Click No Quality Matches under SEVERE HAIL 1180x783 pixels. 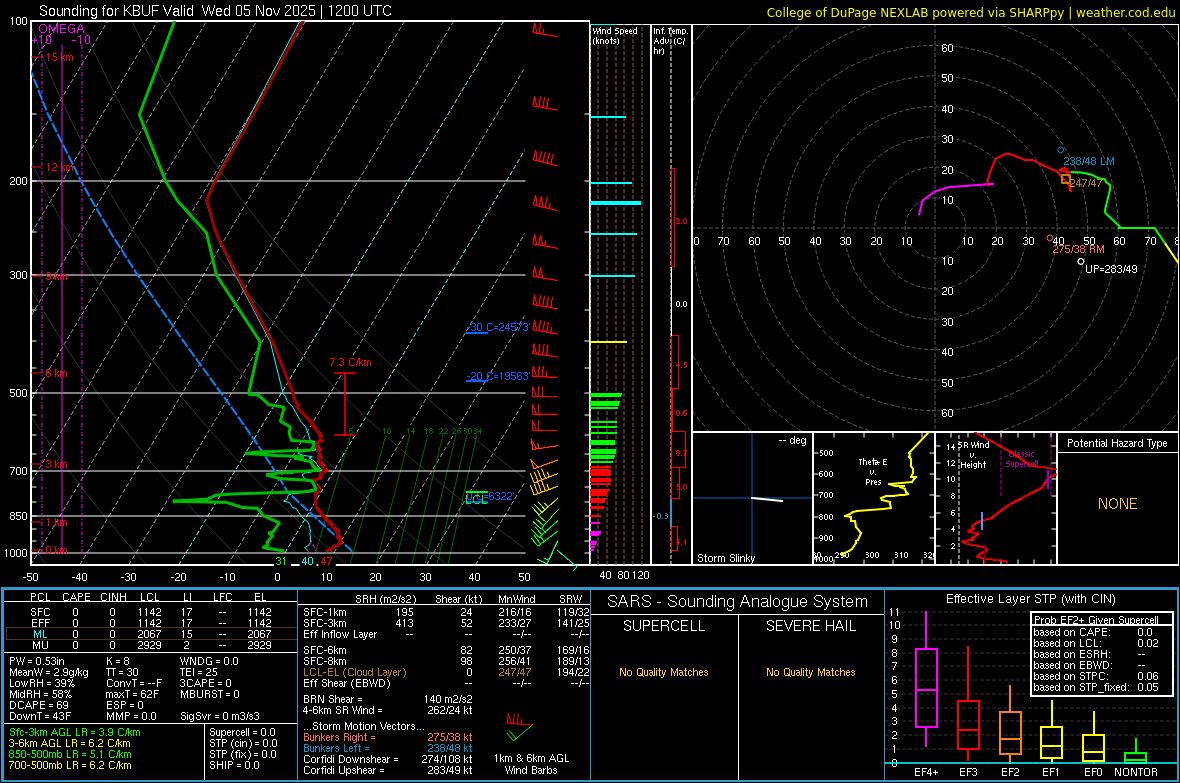point(810,672)
